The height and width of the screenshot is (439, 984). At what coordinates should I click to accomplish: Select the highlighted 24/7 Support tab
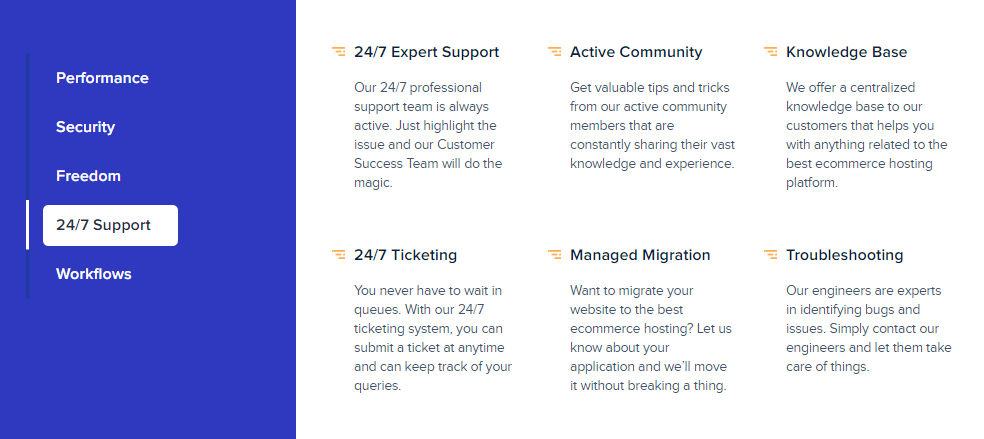pos(110,225)
